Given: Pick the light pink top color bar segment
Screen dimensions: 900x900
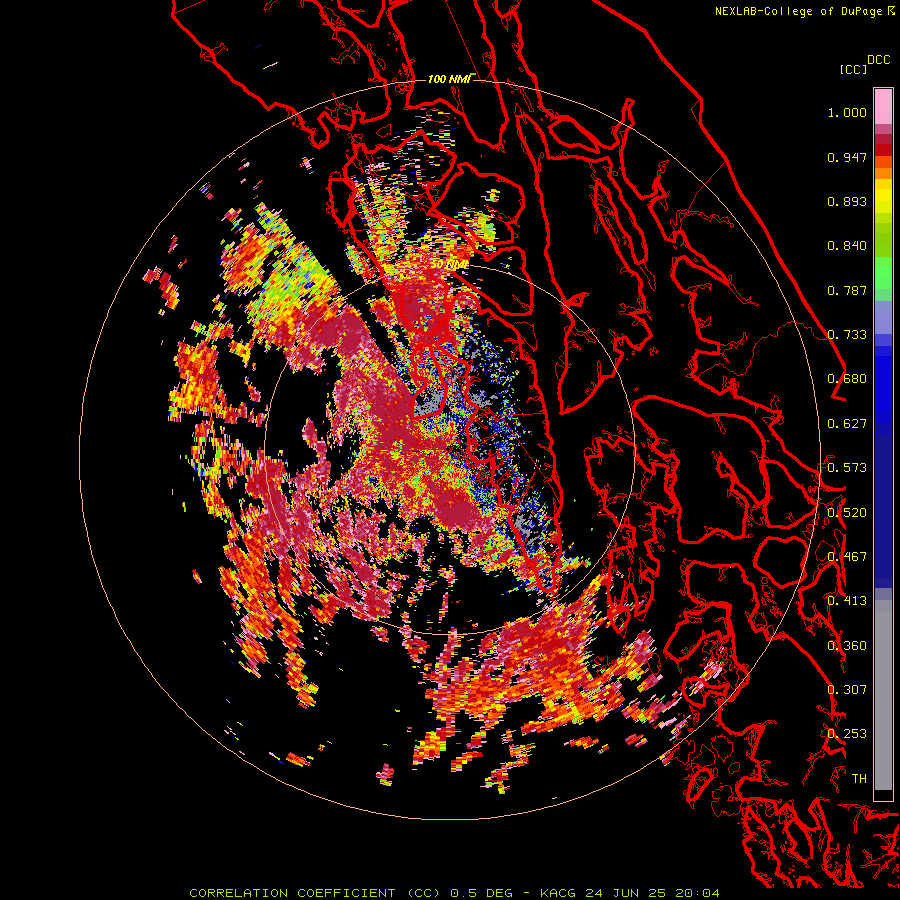Looking at the screenshot, I should 883,107.
